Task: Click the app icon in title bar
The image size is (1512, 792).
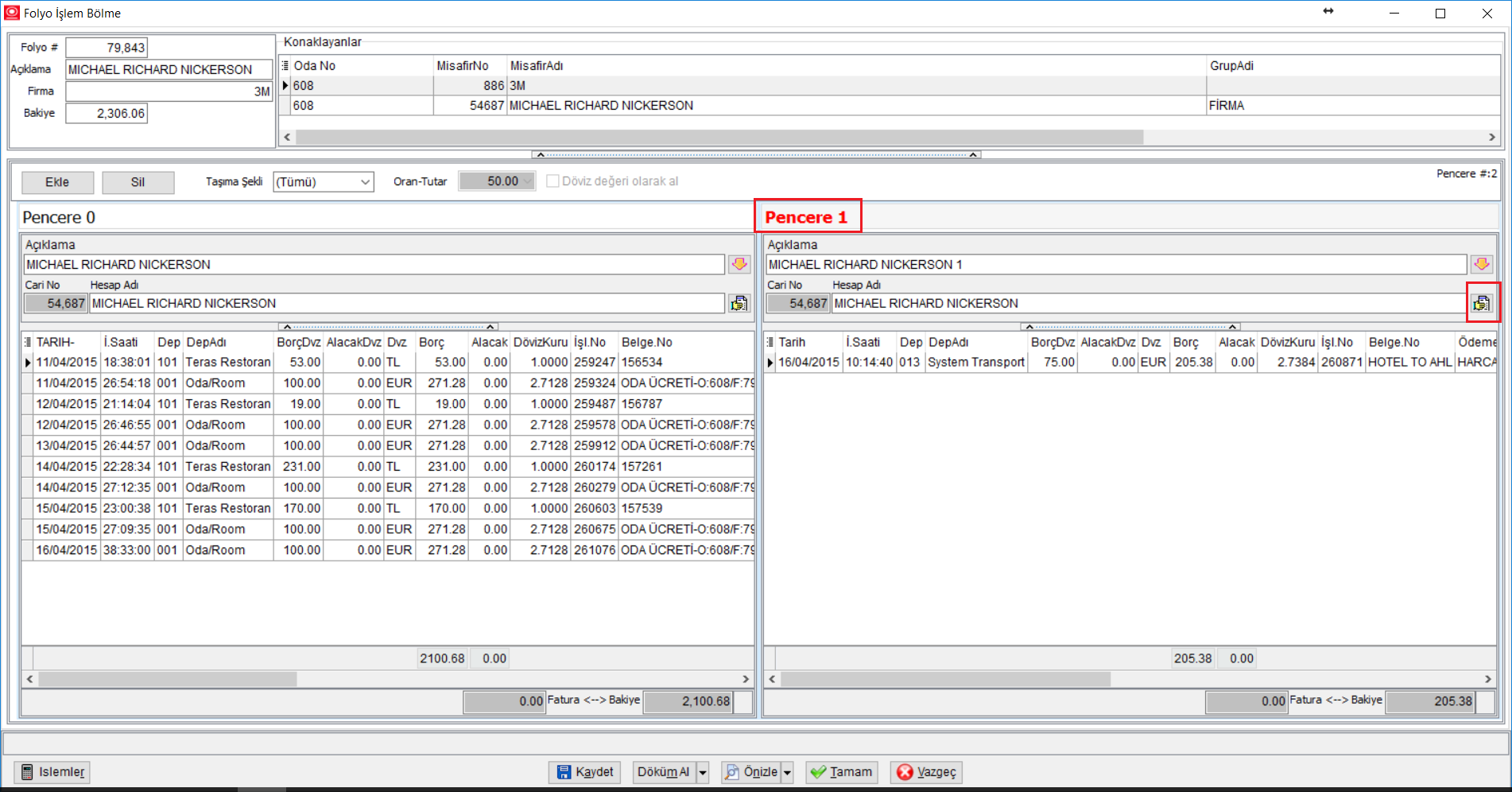Action: (12, 14)
